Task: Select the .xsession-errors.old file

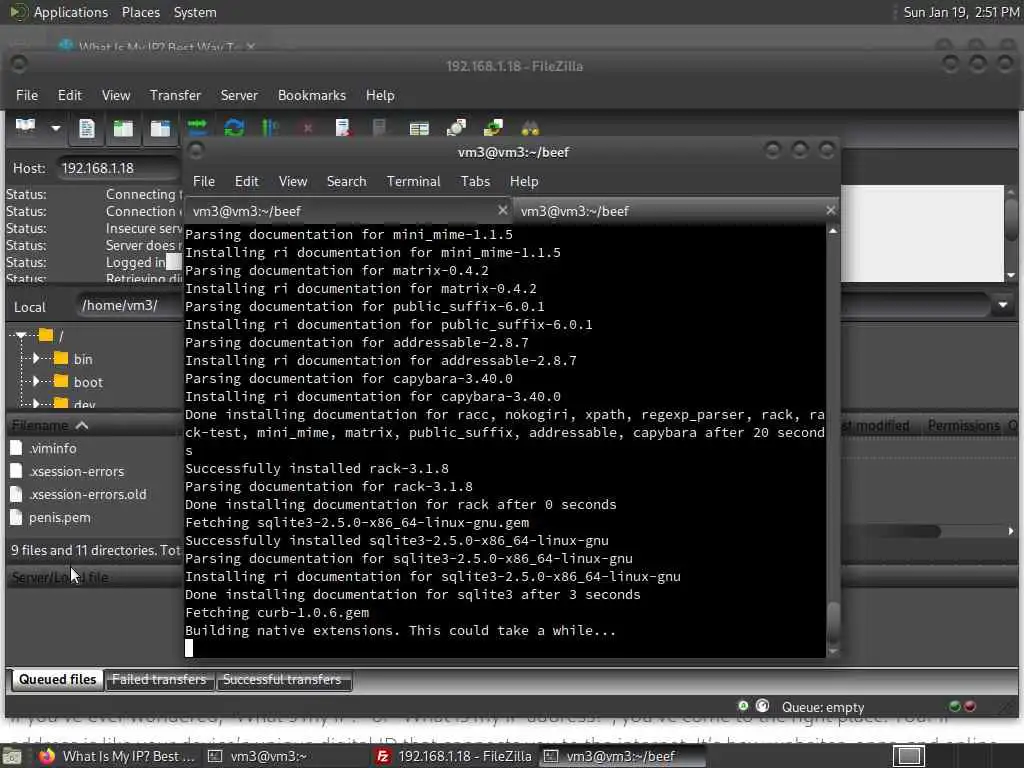Action: 88,494
